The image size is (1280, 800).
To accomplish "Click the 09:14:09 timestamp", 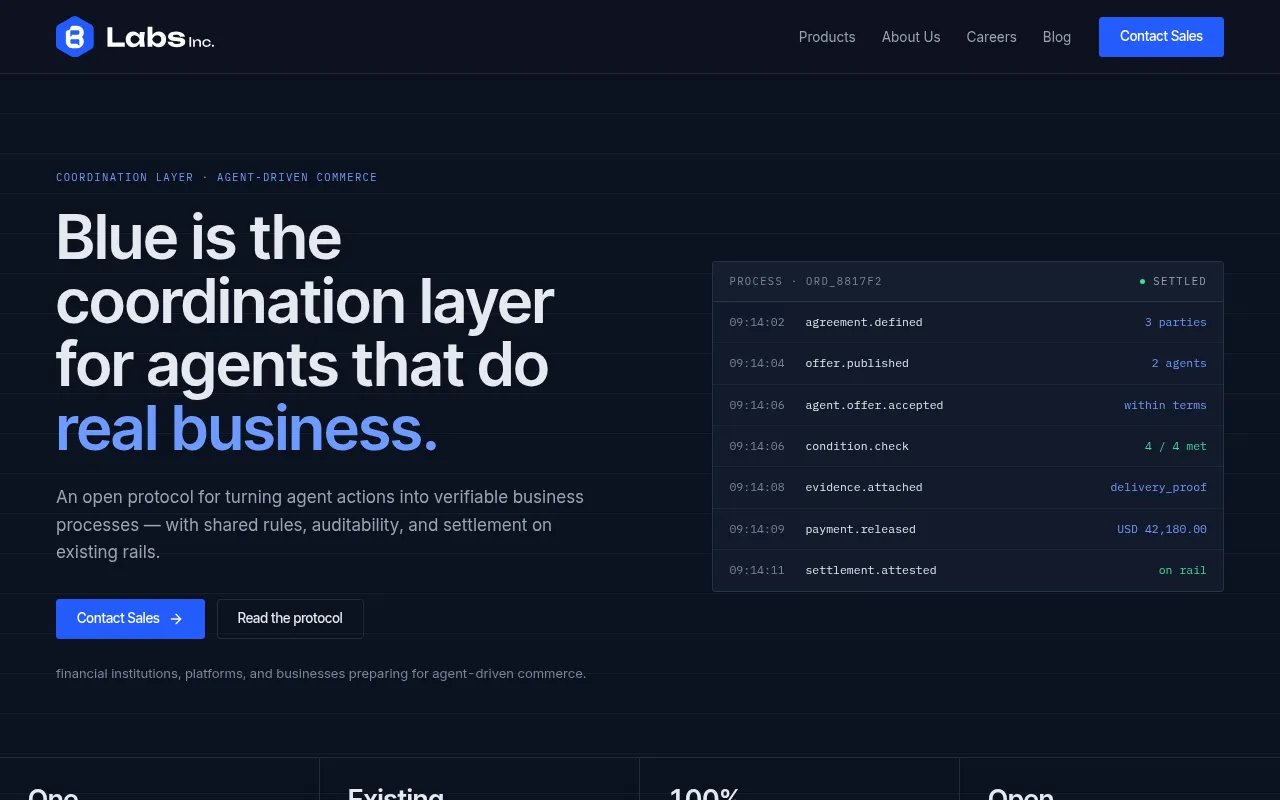I will coord(757,529).
